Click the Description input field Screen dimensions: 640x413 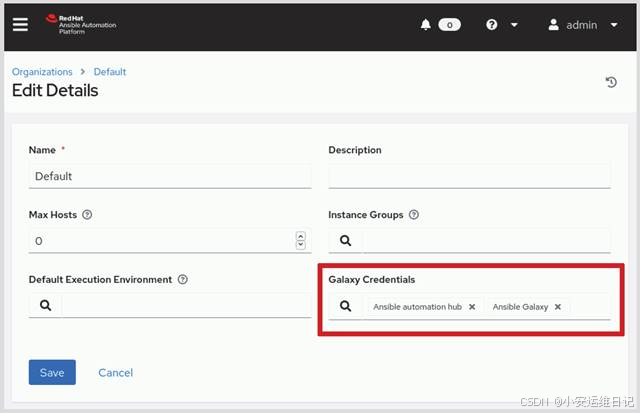point(469,175)
